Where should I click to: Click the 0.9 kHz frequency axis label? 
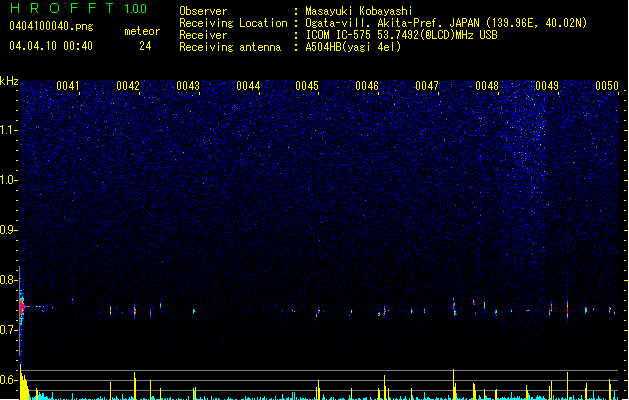pyautogui.click(x=8, y=230)
